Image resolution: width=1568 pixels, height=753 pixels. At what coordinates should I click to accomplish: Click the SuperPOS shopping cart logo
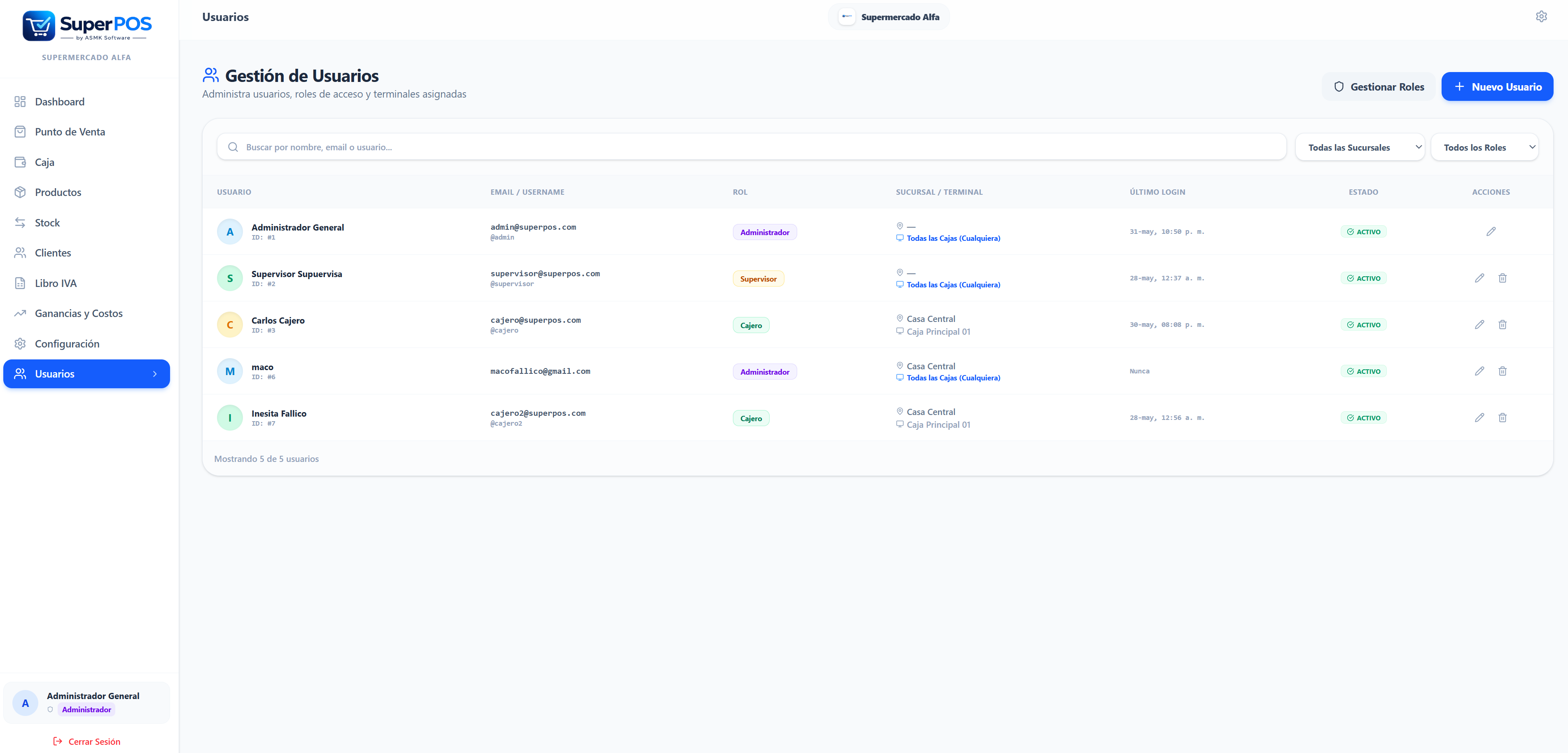click(39, 26)
